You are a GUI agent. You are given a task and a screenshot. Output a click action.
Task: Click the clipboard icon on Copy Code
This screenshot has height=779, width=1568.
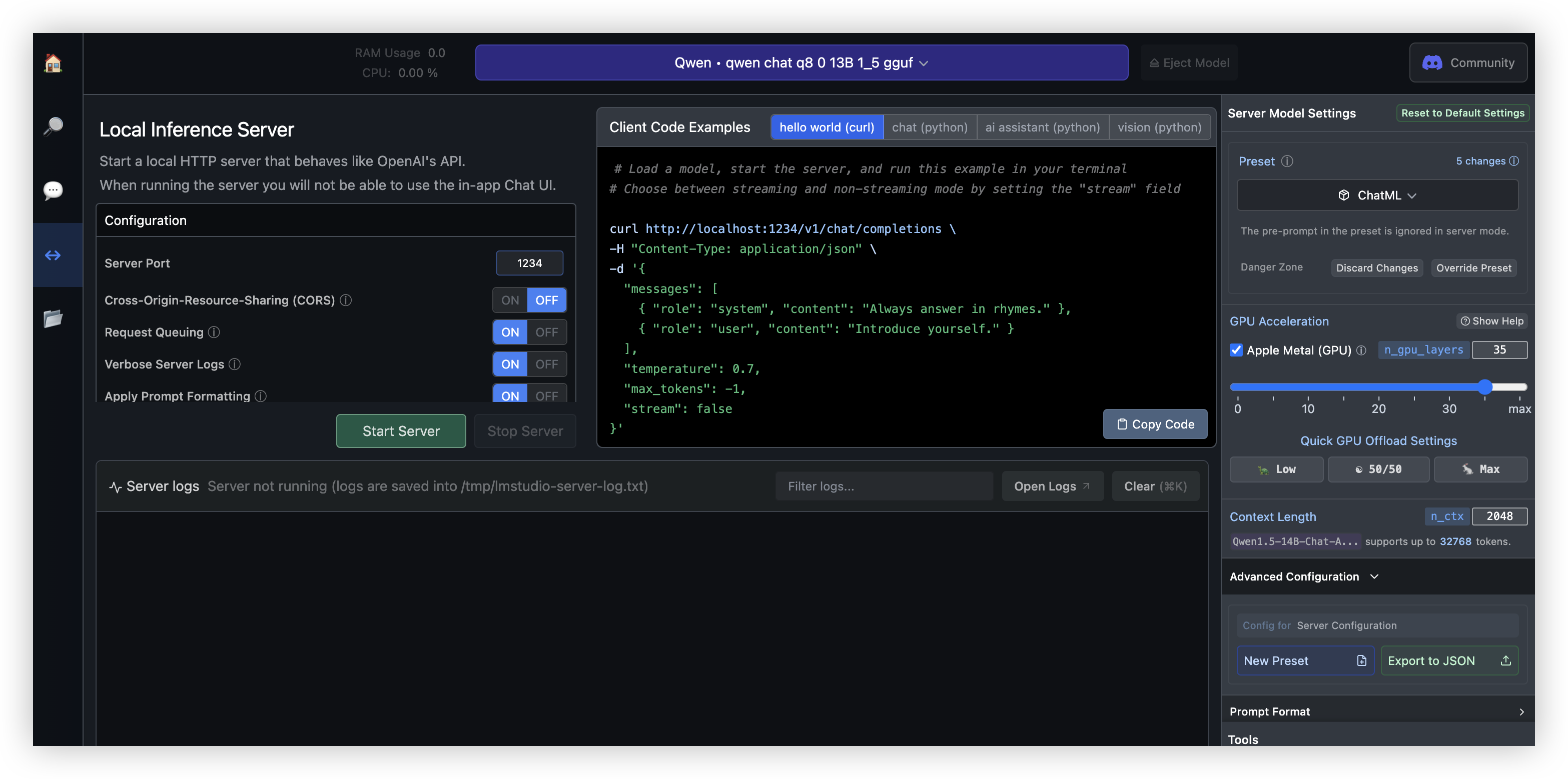1122,424
